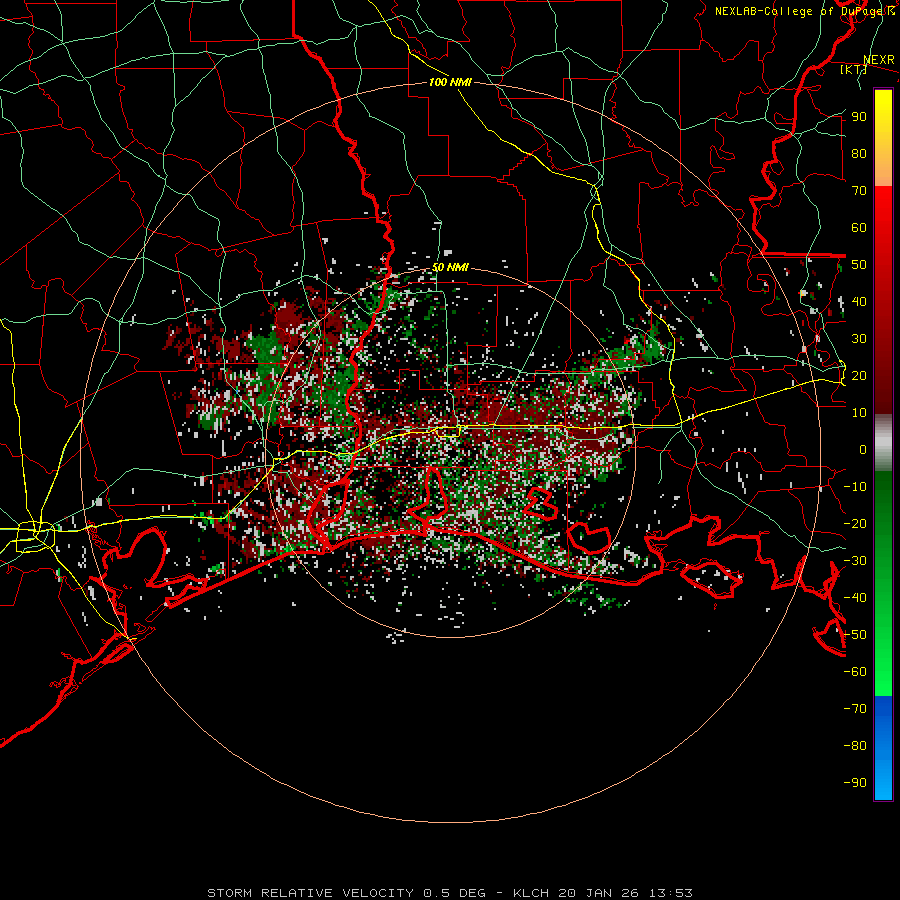Click the -40 value on the velocity scale

855,598
